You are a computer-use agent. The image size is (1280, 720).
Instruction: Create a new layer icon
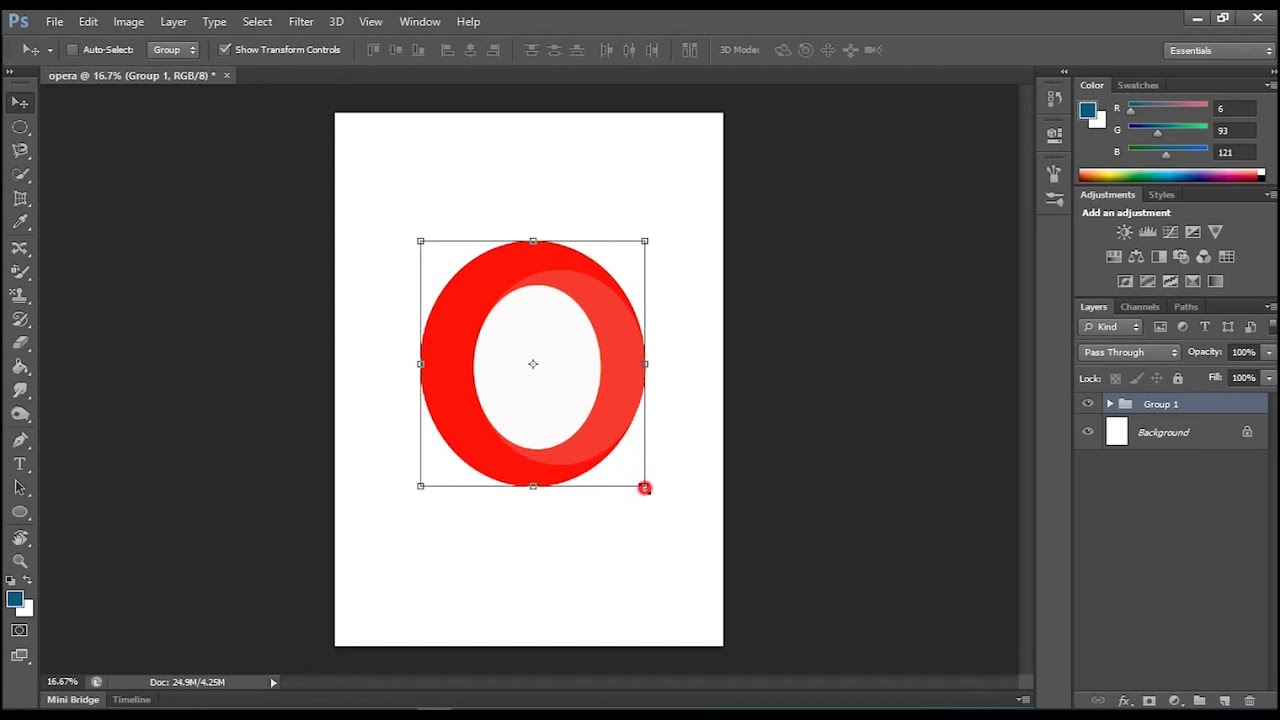1224,701
